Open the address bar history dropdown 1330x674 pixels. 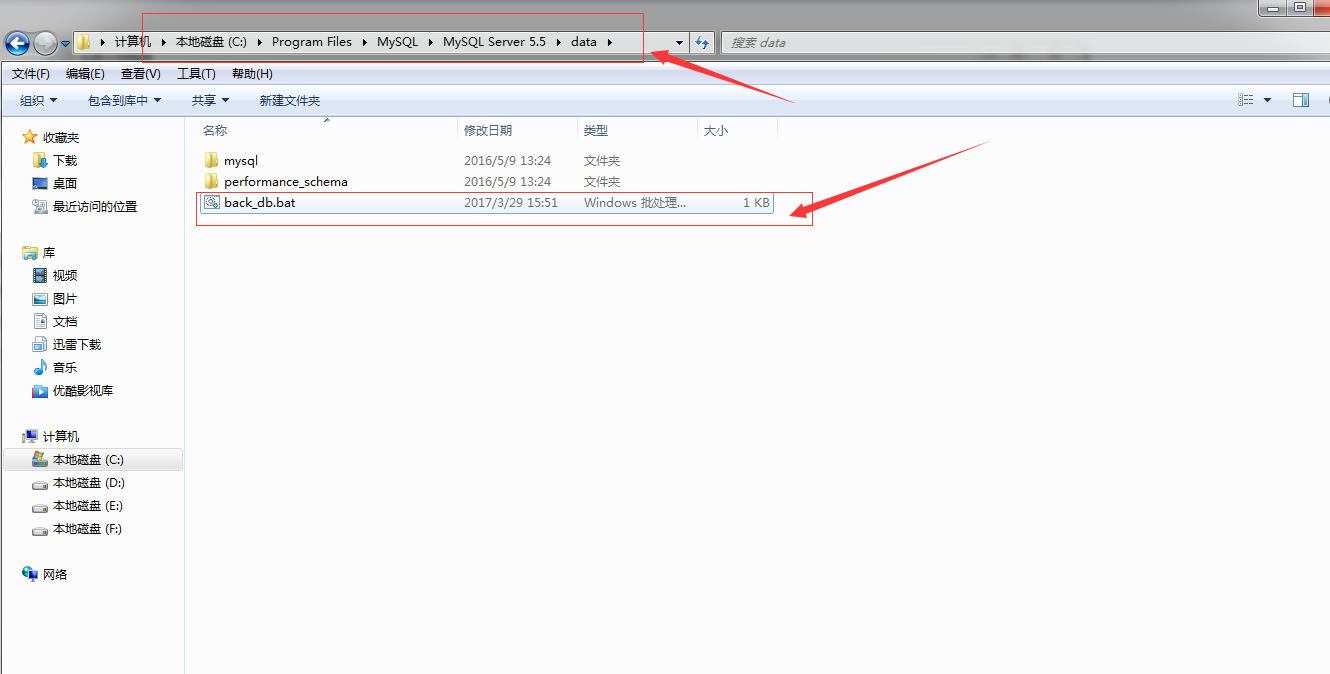pos(680,43)
